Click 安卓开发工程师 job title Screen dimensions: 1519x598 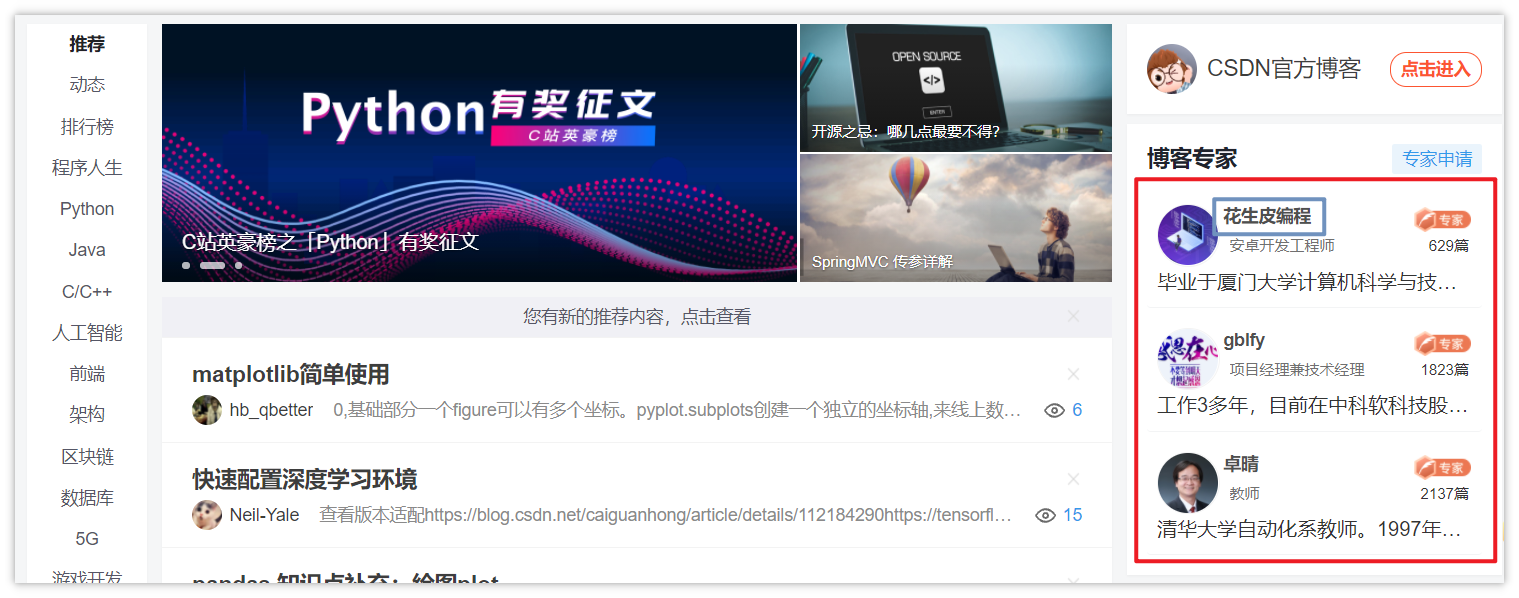[1282, 246]
